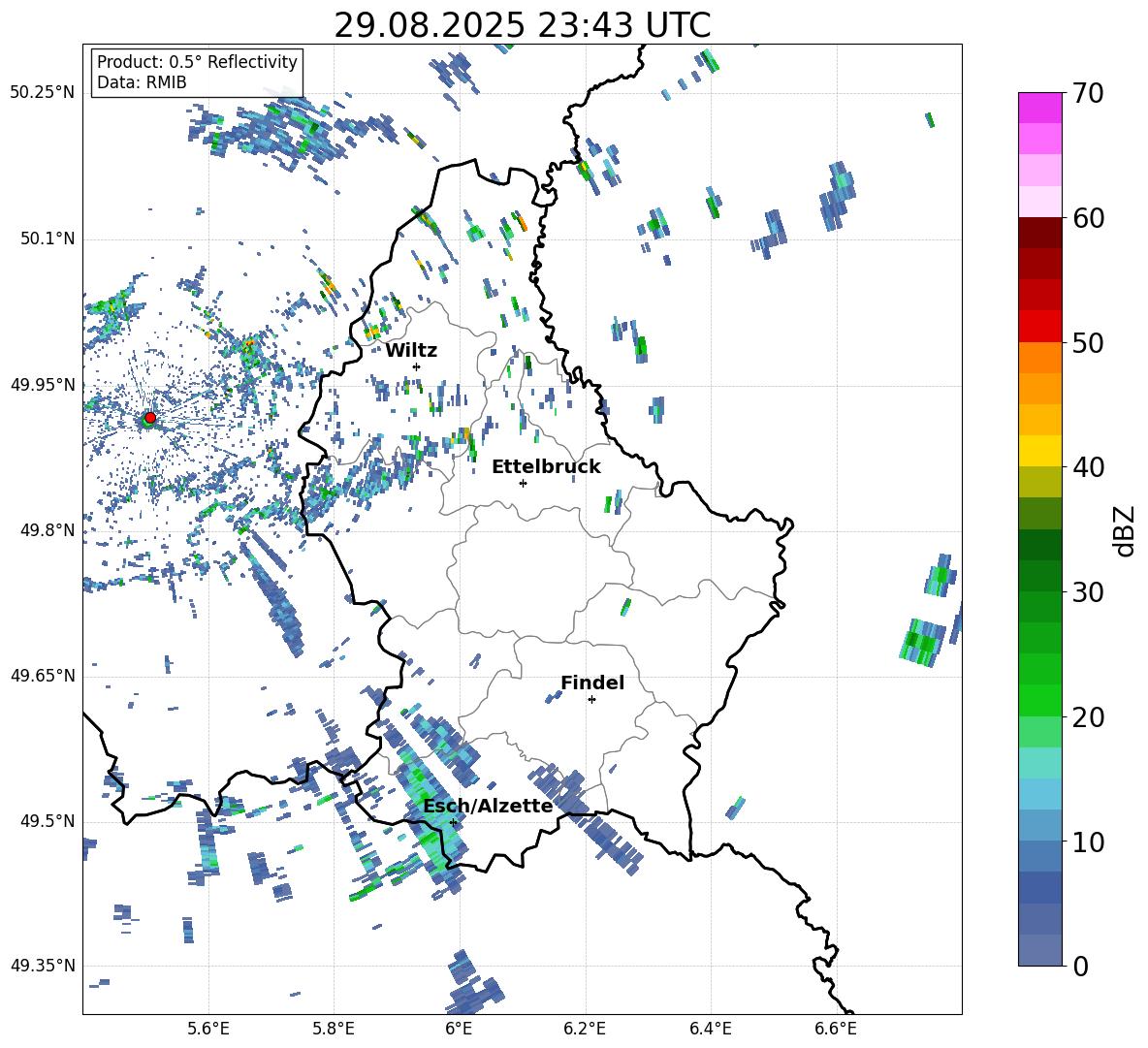Click the 0 colorbar tick label

1080,967
